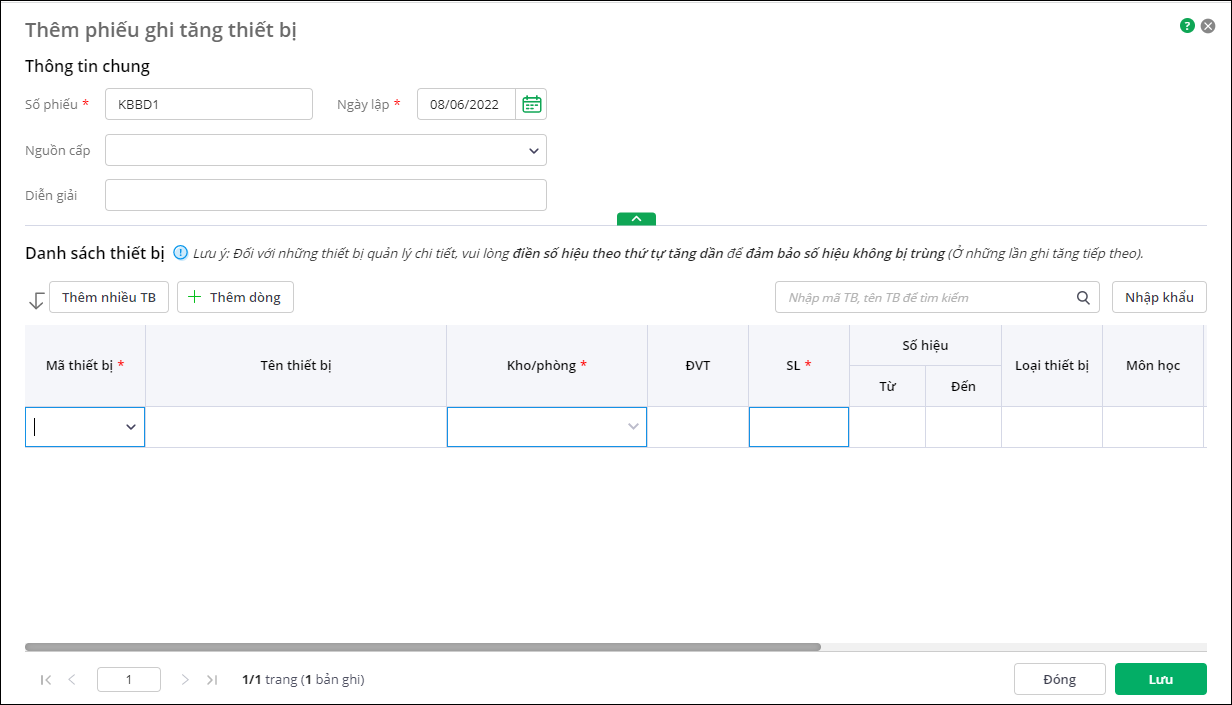
Task: Go to the next page
Action: click(185, 680)
